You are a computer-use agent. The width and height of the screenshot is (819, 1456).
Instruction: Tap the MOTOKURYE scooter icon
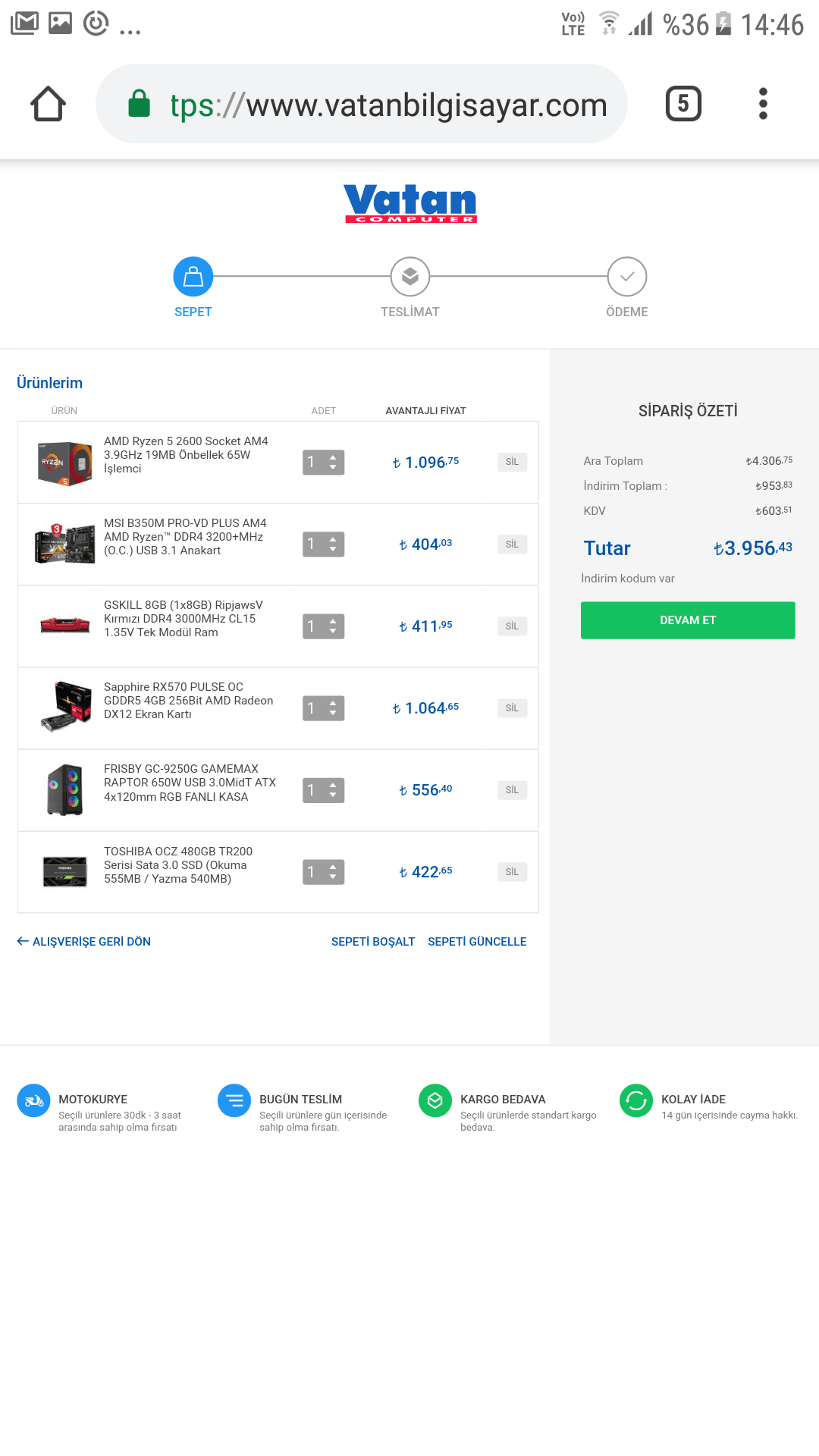pos(33,1100)
